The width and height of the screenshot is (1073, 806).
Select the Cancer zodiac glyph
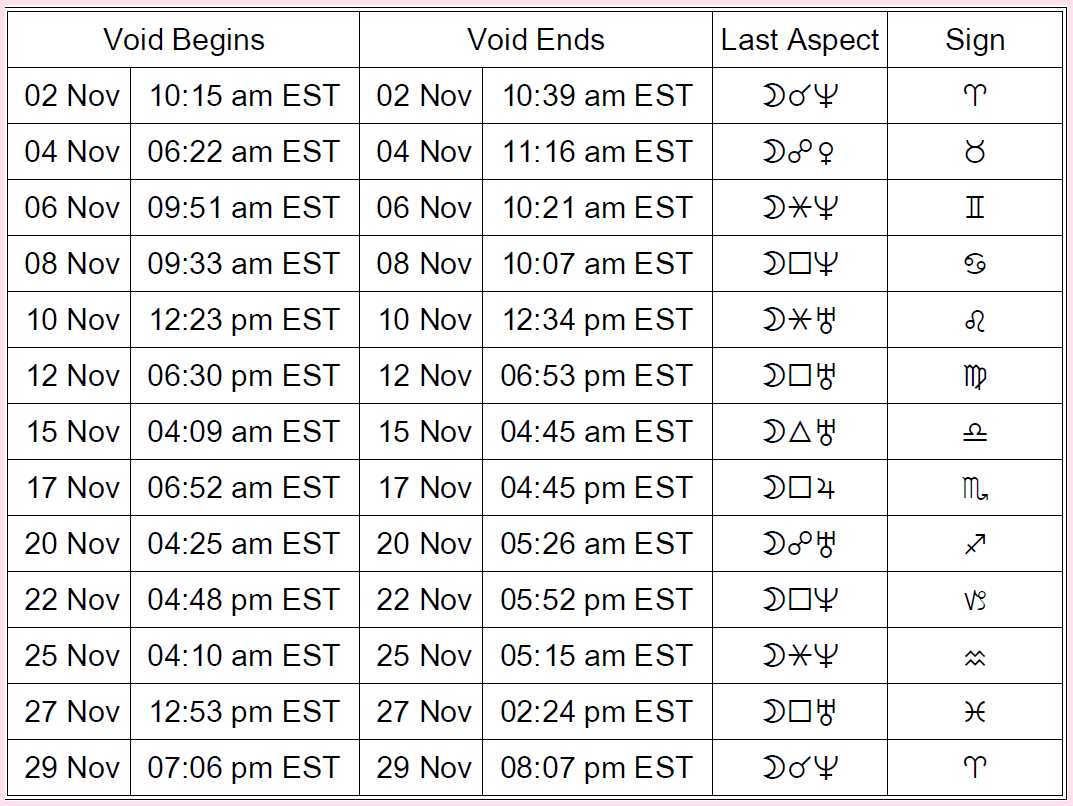(x=975, y=264)
